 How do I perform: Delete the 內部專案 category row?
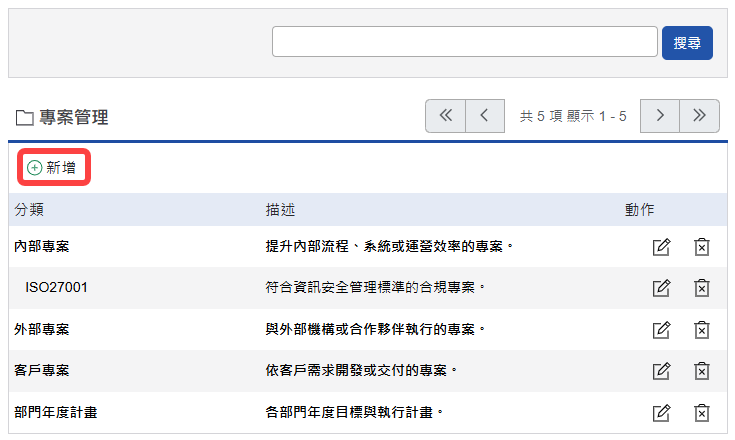[x=702, y=246]
